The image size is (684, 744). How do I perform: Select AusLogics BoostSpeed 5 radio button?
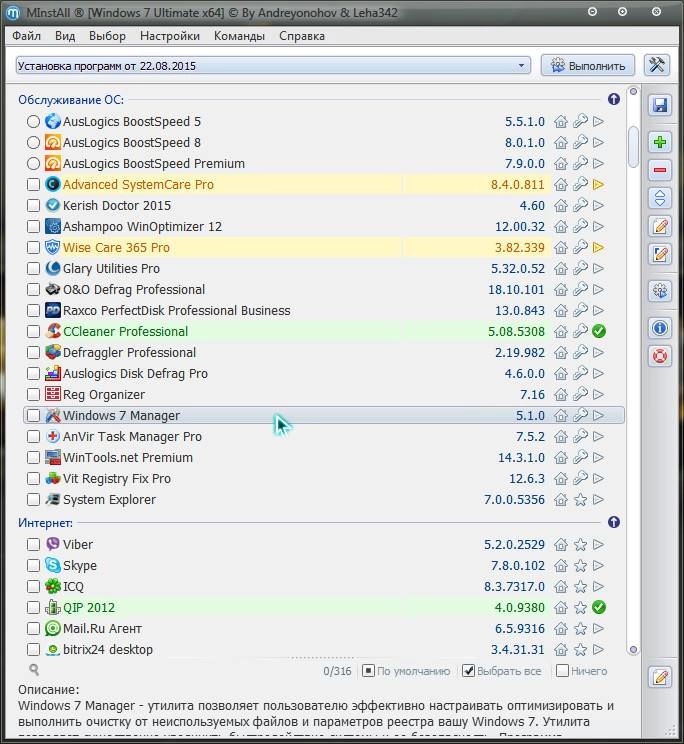point(33,121)
